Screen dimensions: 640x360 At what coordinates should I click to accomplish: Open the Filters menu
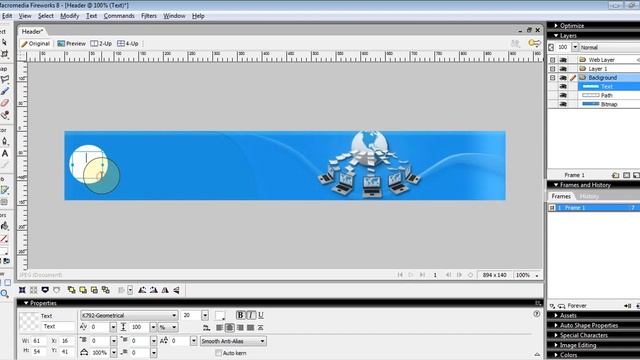(149, 16)
